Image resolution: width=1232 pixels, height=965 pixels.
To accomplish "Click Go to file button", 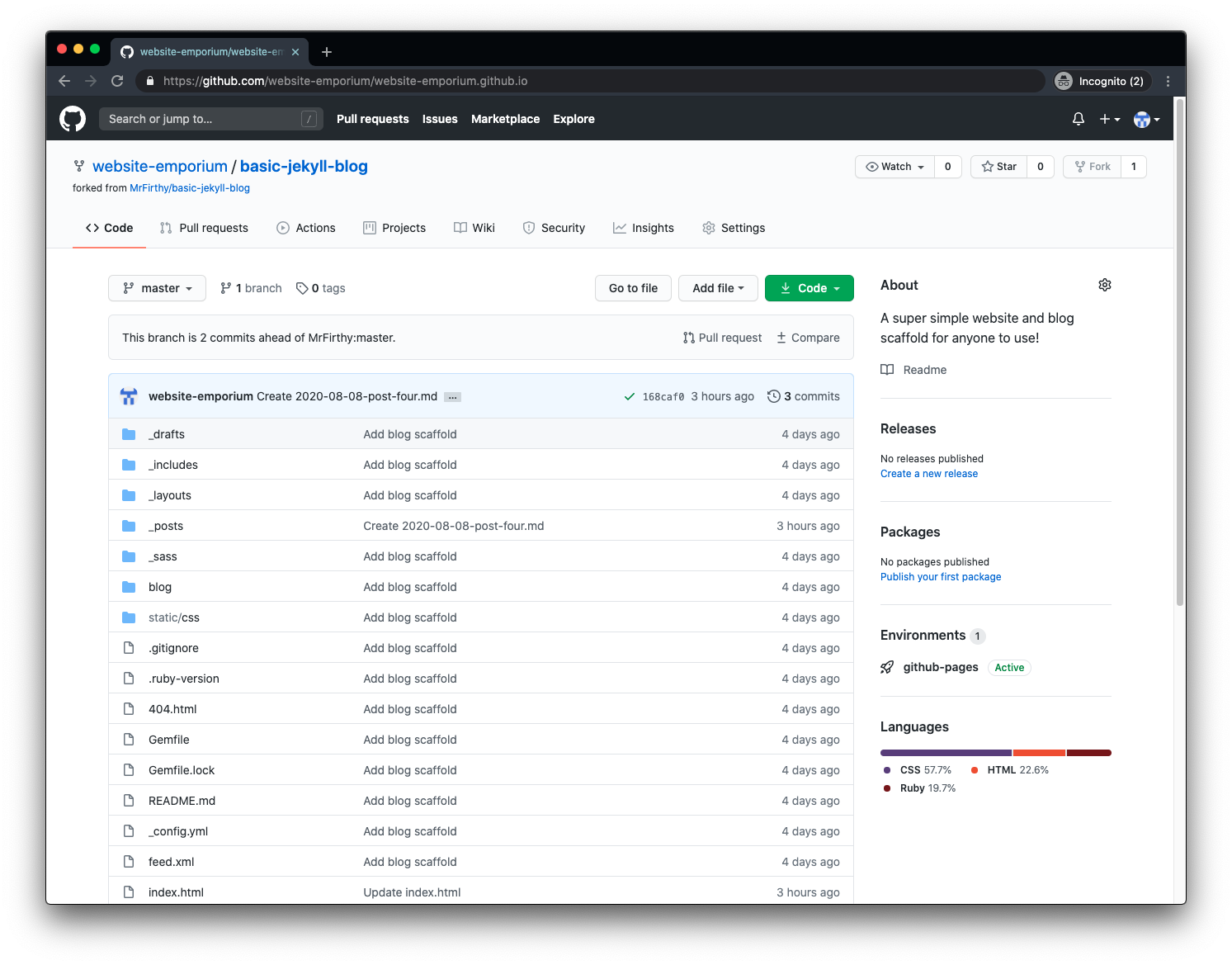I will pos(633,288).
